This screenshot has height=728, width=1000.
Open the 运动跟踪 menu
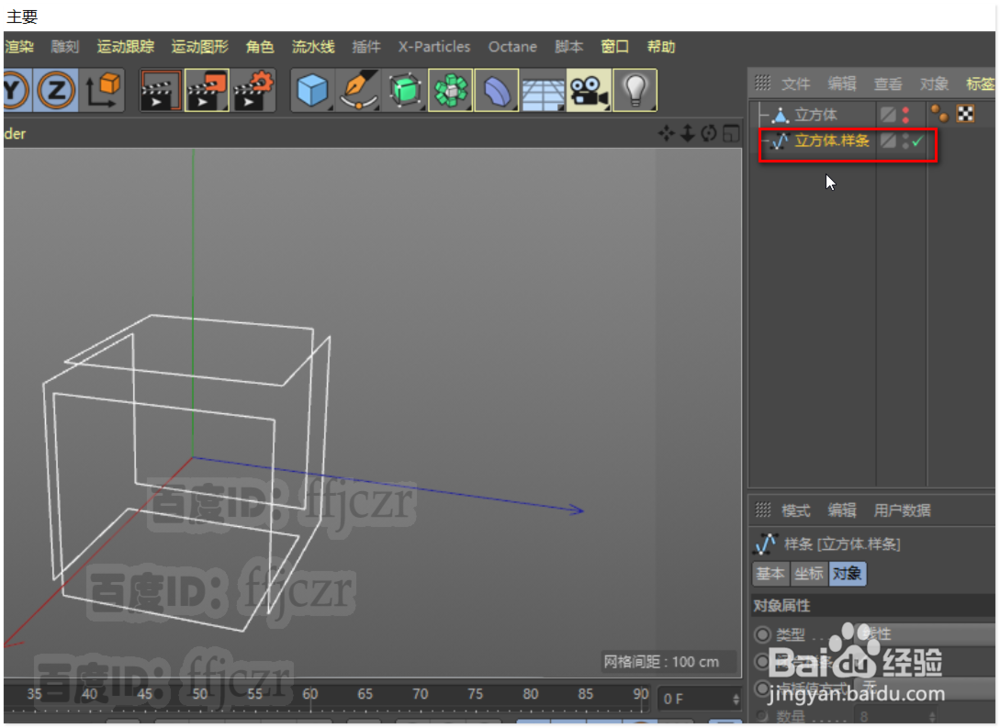[126, 47]
